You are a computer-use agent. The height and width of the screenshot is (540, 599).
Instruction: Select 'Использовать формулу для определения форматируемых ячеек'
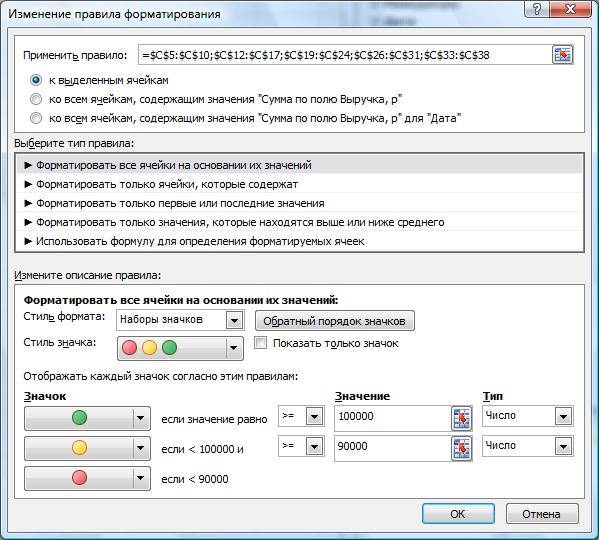tap(299, 241)
